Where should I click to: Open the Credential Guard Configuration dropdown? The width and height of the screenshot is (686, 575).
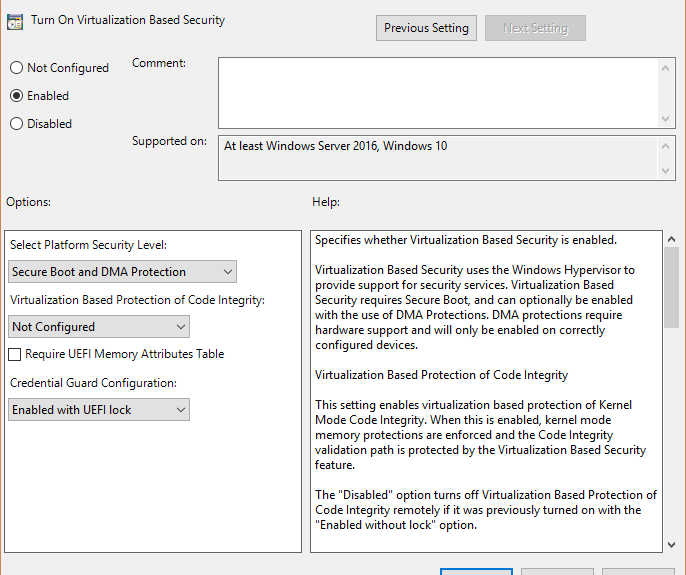tap(99, 410)
